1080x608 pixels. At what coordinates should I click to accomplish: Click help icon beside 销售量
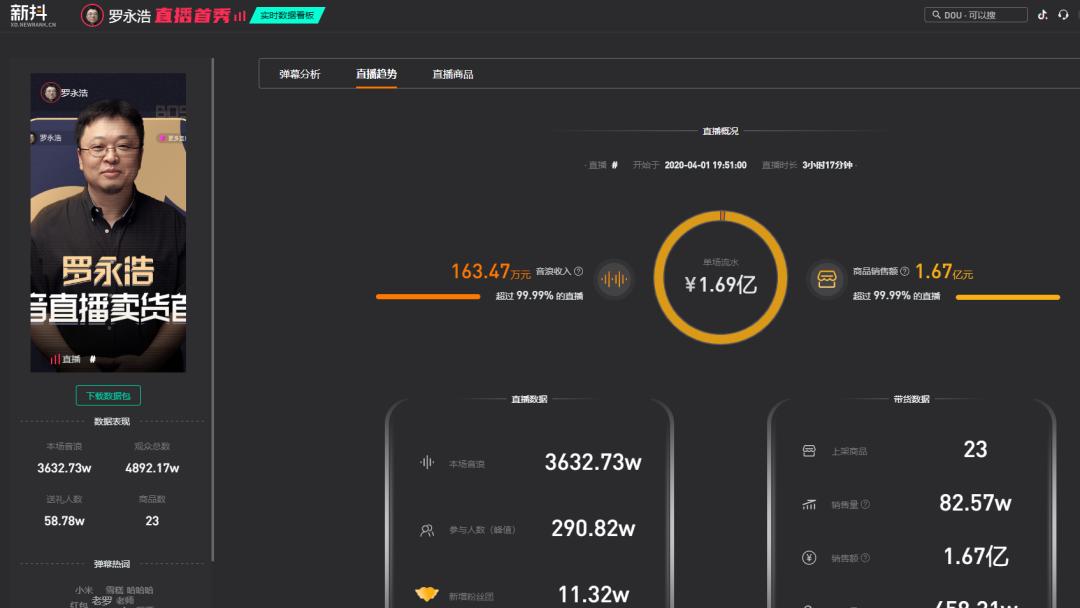click(865, 505)
